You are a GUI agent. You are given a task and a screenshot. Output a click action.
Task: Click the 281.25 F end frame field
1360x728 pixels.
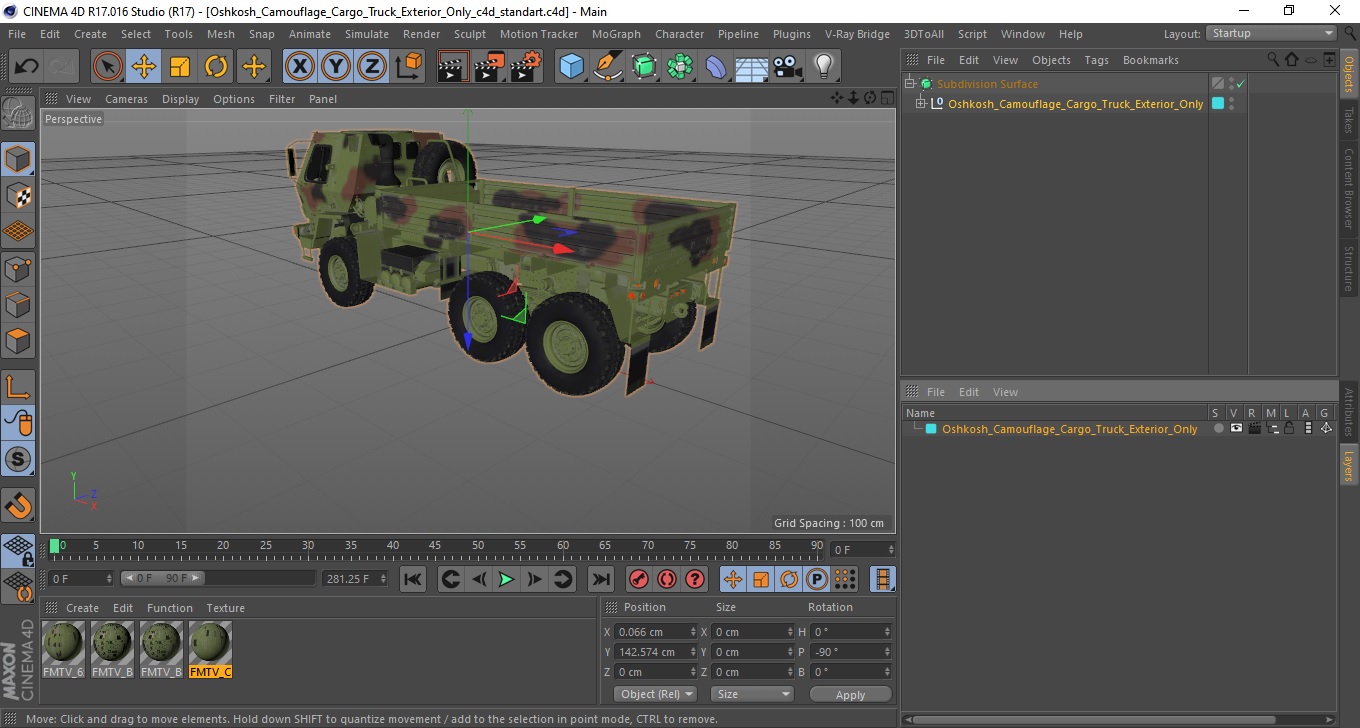tap(356, 579)
